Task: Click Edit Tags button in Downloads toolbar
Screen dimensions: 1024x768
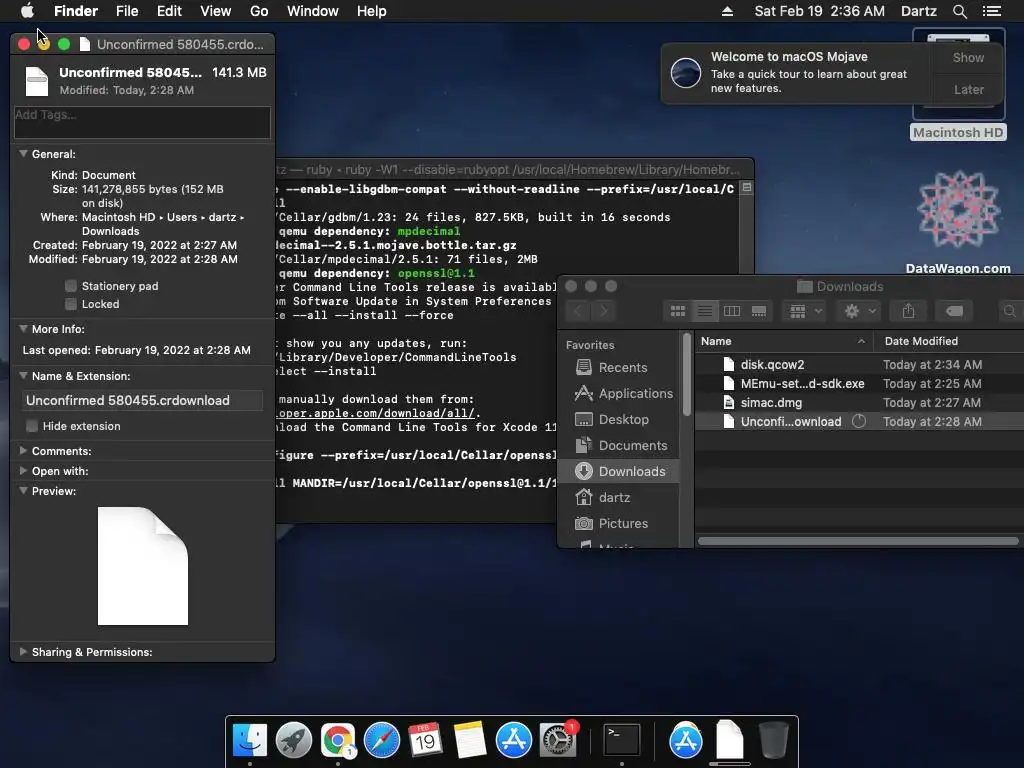Action: [x=954, y=311]
